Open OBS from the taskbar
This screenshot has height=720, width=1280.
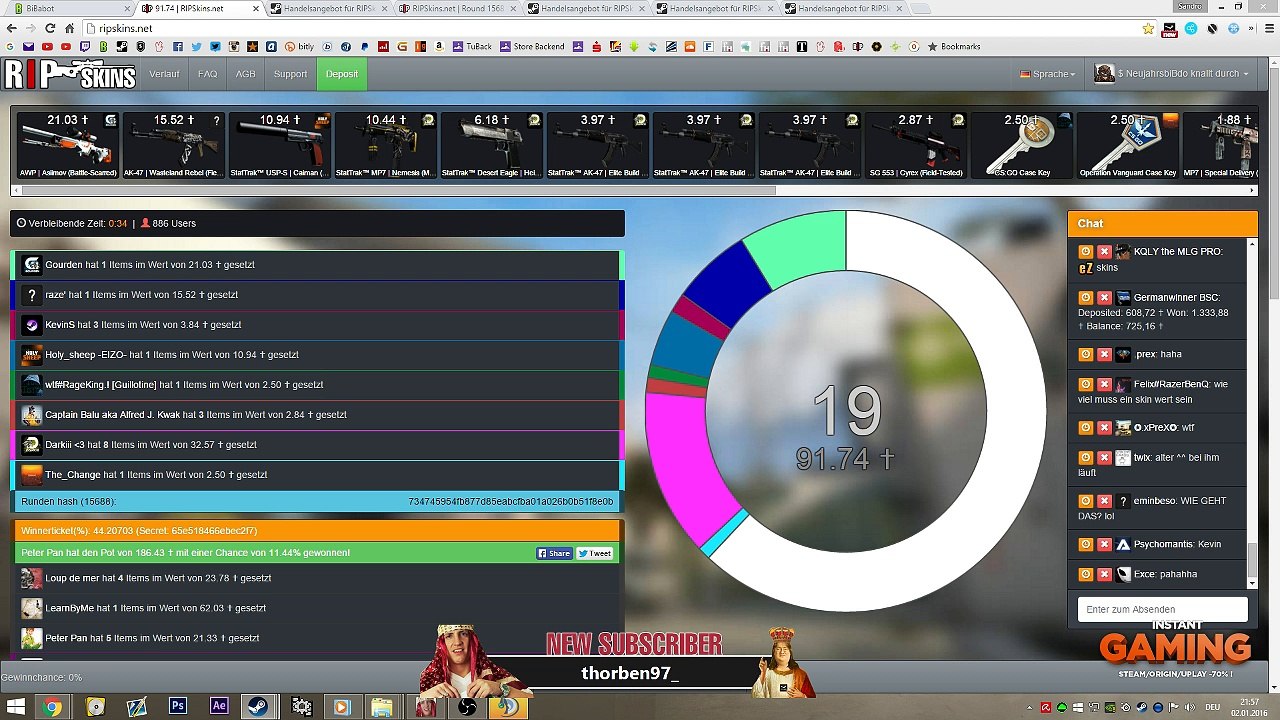tap(466, 706)
